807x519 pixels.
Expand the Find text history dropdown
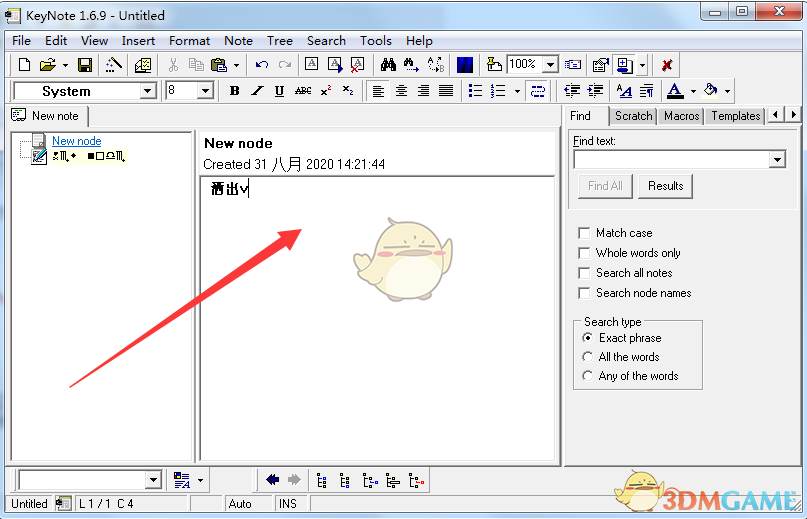[777, 160]
